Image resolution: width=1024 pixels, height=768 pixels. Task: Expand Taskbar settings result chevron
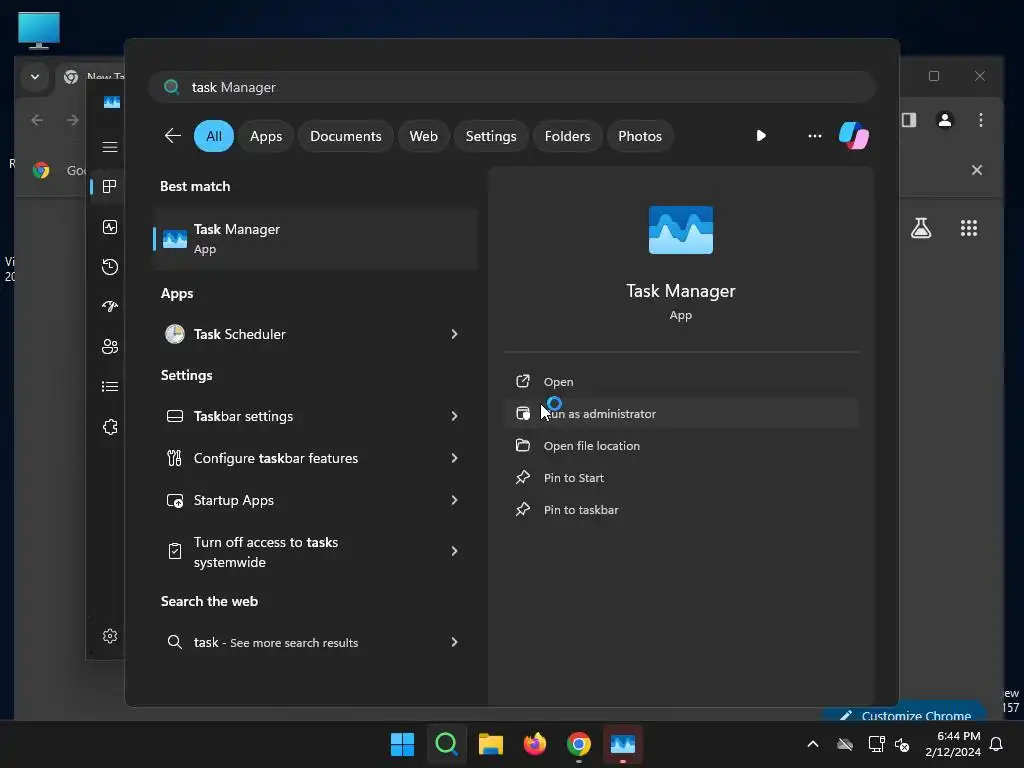pos(455,416)
